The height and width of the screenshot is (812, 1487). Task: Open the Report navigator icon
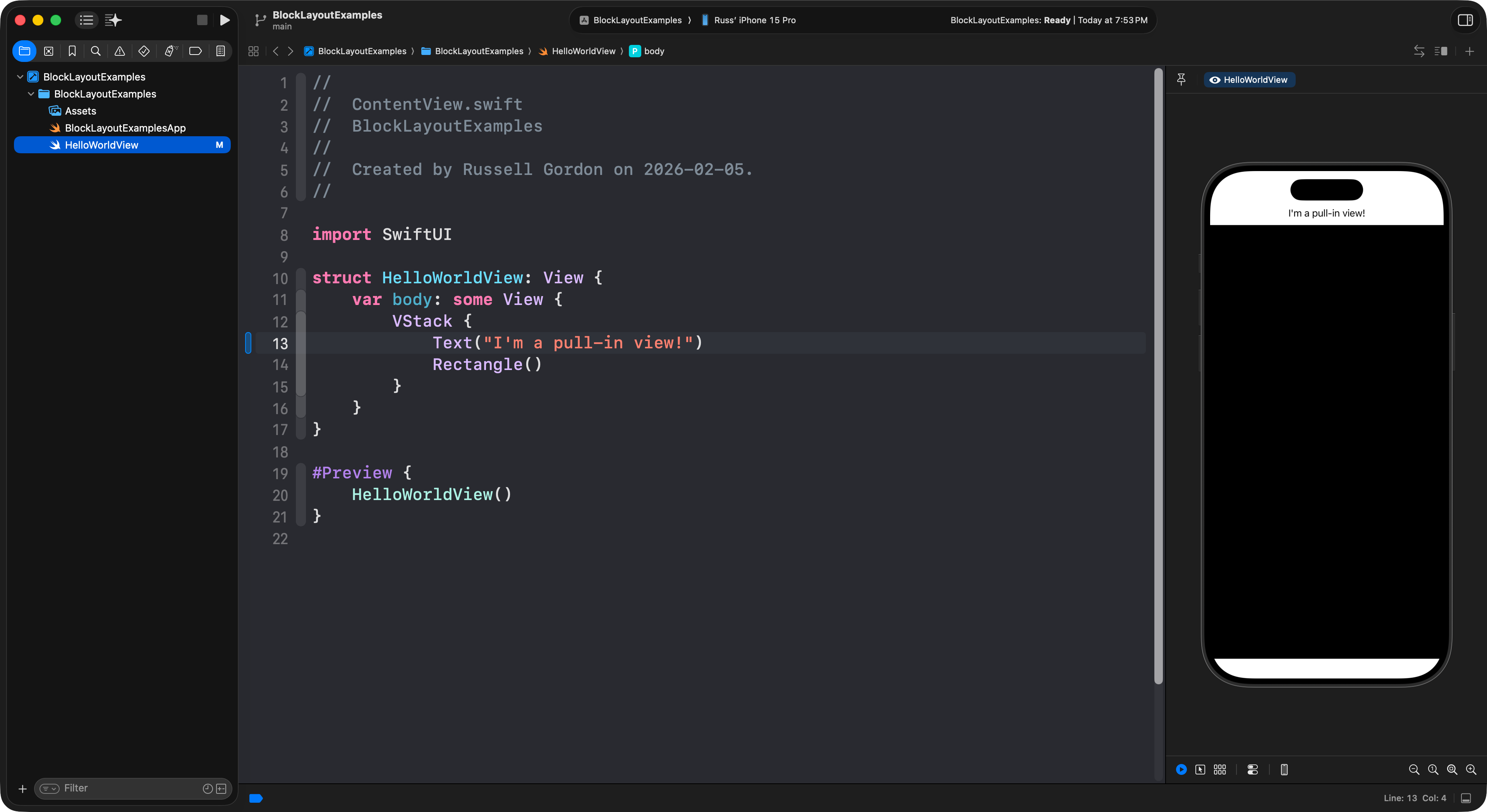(x=220, y=51)
